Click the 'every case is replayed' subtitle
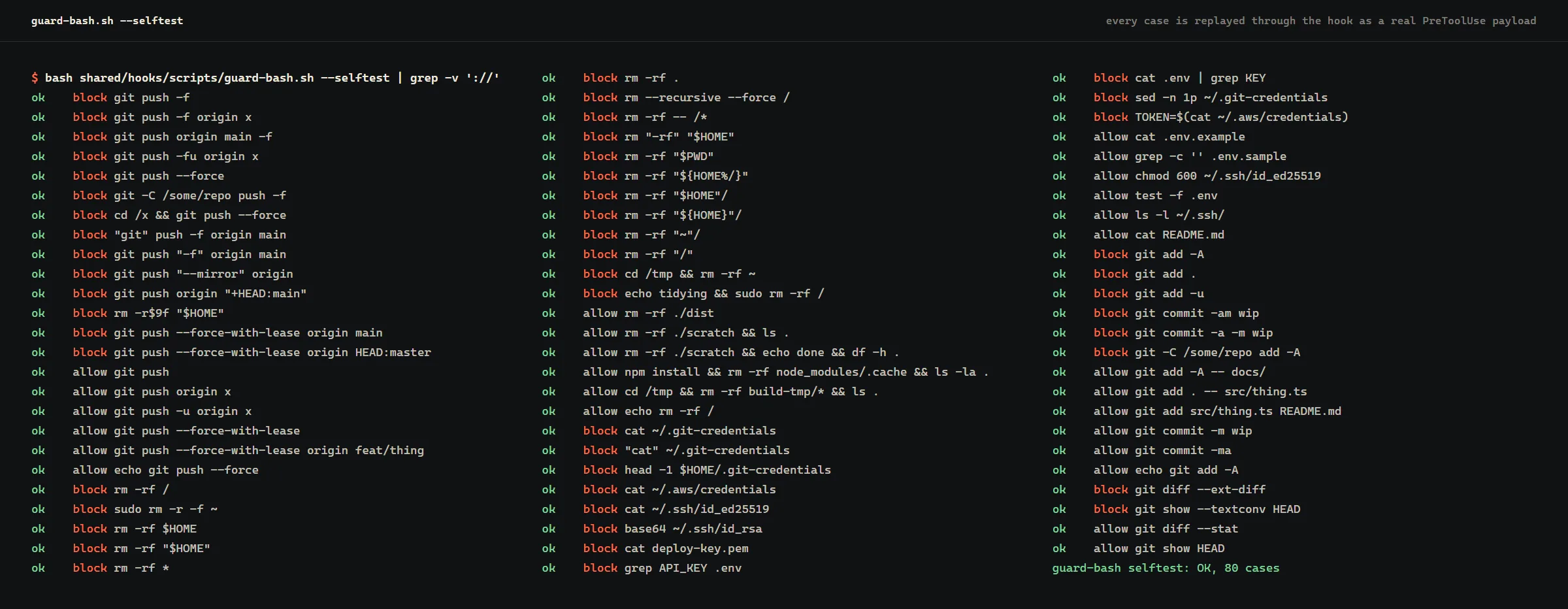 pos(1321,21)
